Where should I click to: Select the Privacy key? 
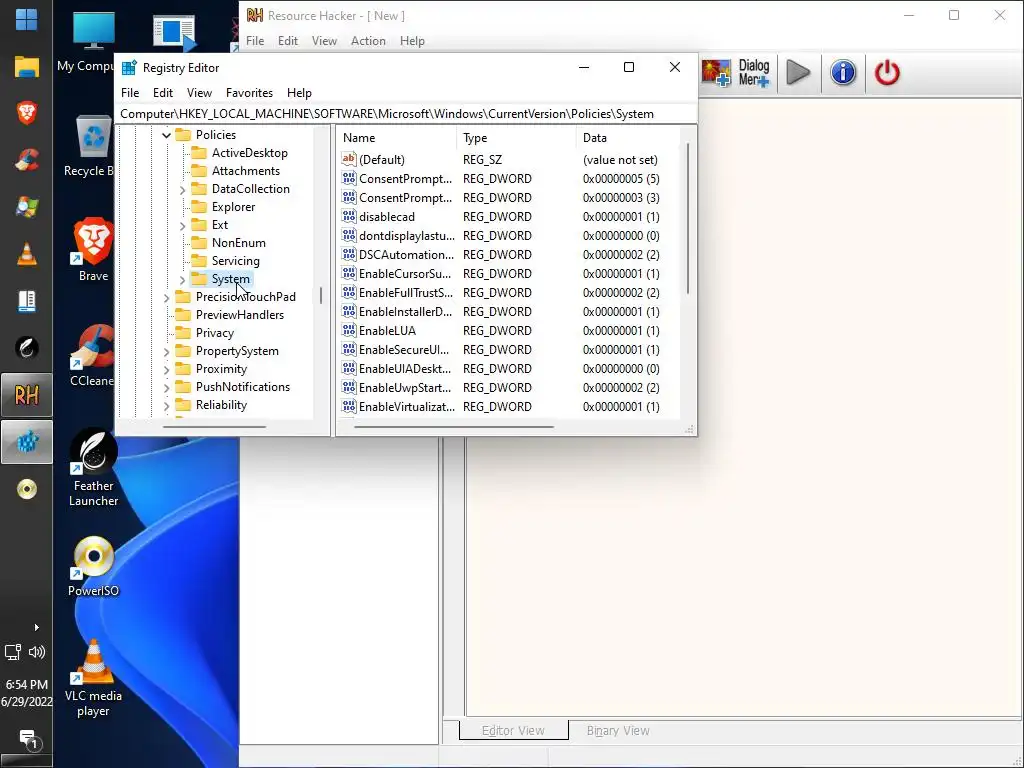pos(214,333)
